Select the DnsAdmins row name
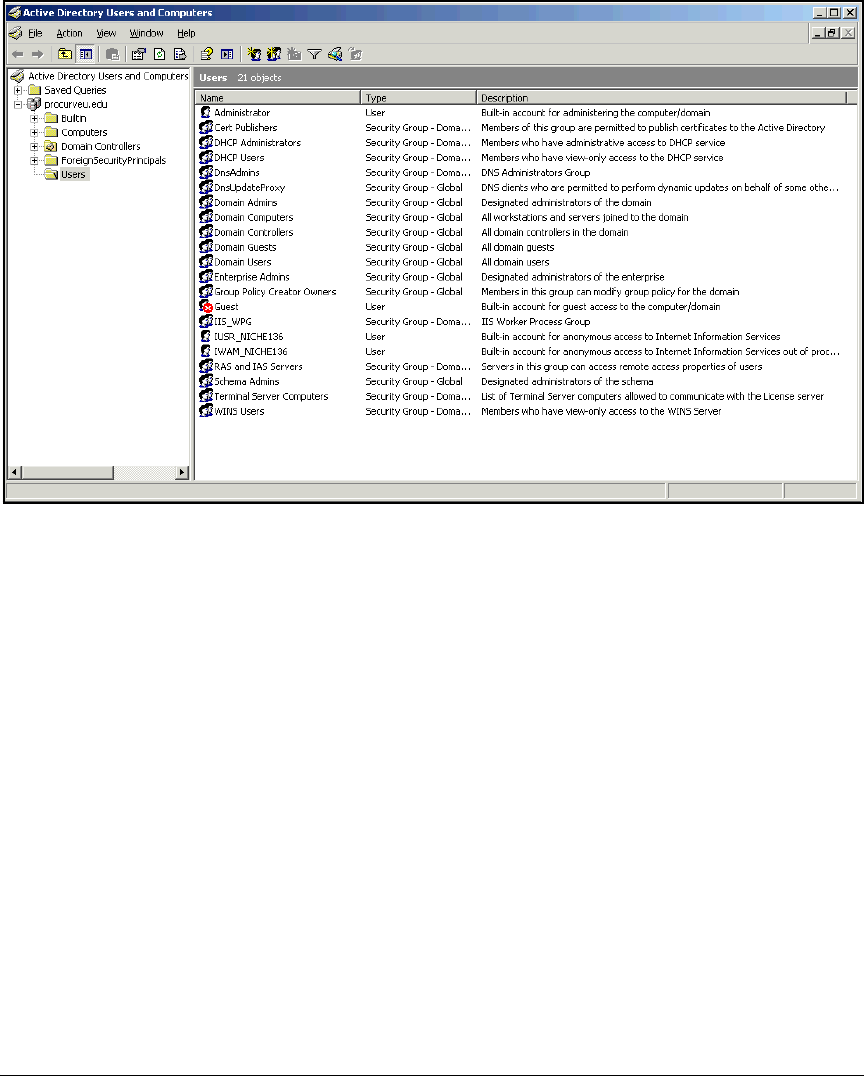Screen dimensions: 864x1076 click(237, 172)
